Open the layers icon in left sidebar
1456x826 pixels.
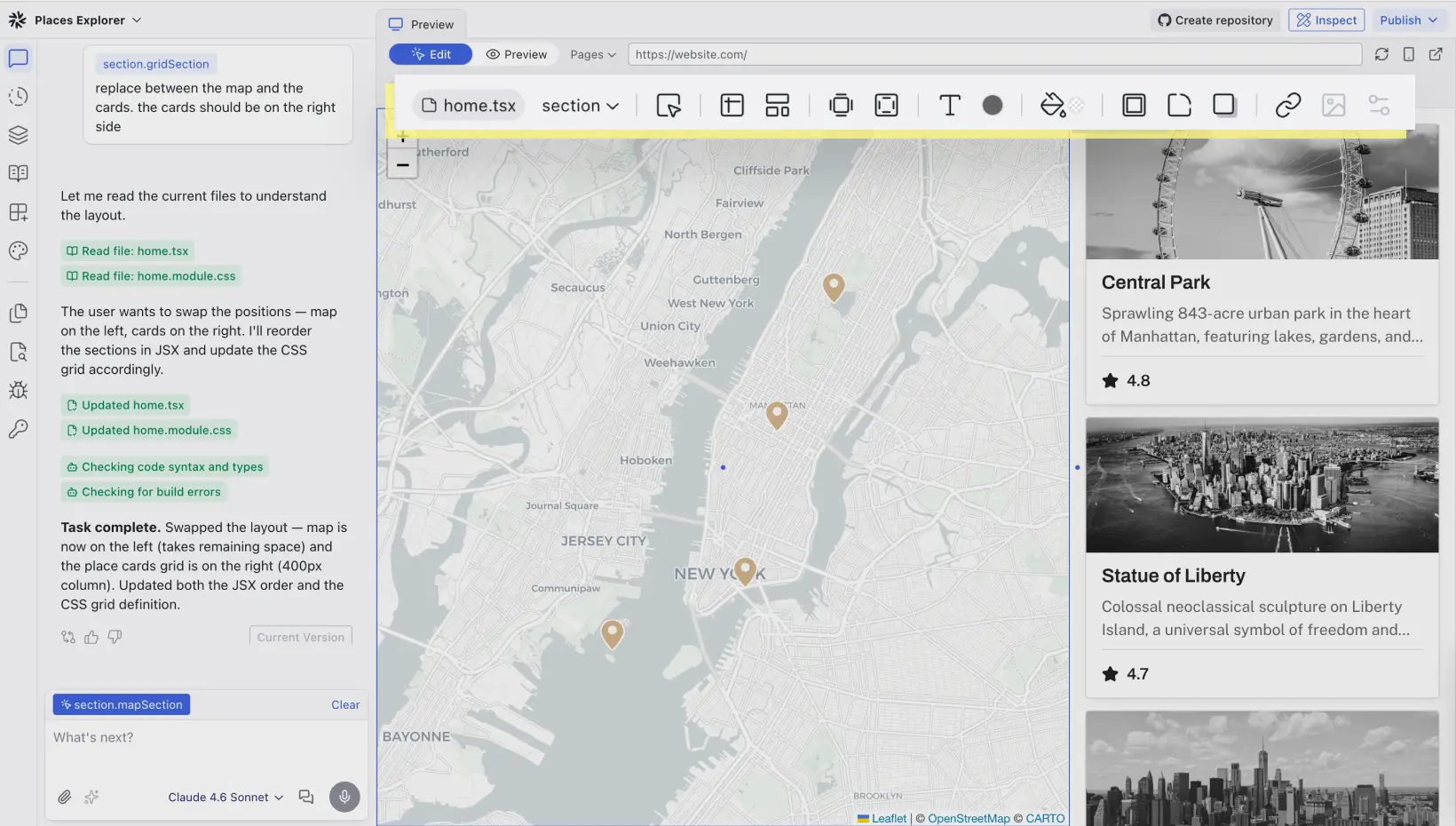(x=19, y=135)
